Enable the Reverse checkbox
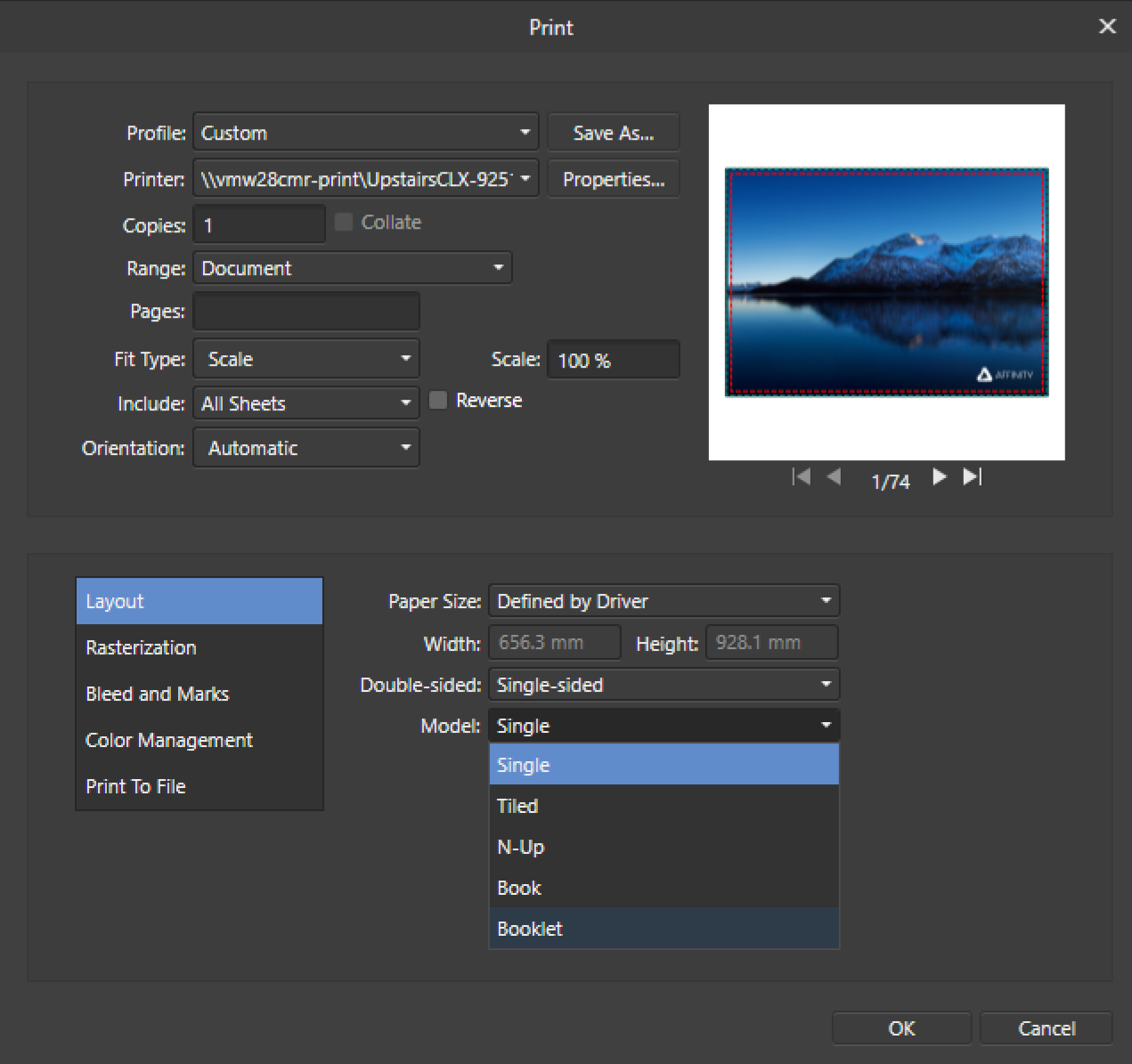This screenshot has height=1064, width=1132. (x=438, y=401)
